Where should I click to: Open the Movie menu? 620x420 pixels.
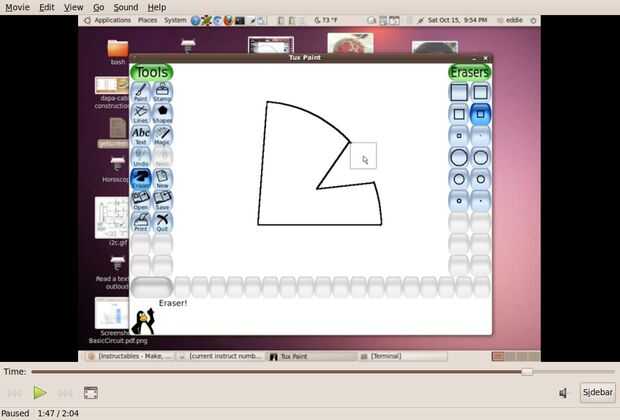17,7
